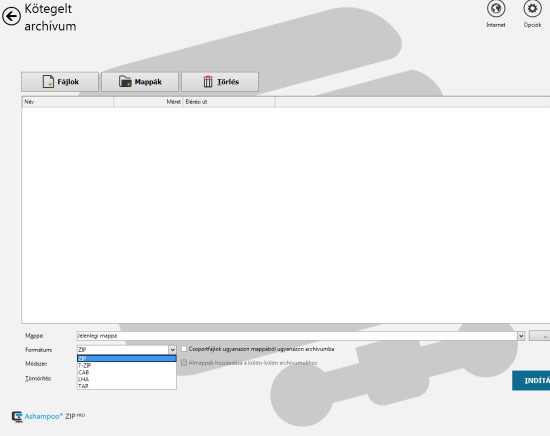The image size is (550, 436).
Task: Browse for folder with the ... button
Action: click(x=539, y=336)
